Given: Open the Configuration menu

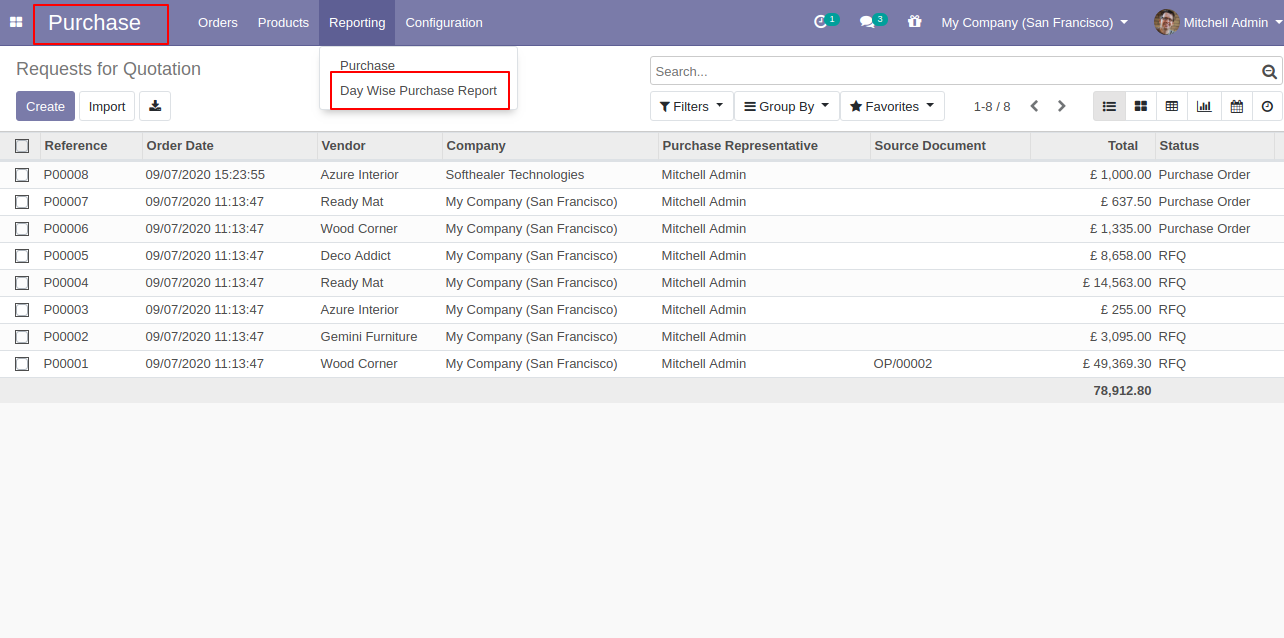Looking at the screenshot, I should click(x=444, y=22).
